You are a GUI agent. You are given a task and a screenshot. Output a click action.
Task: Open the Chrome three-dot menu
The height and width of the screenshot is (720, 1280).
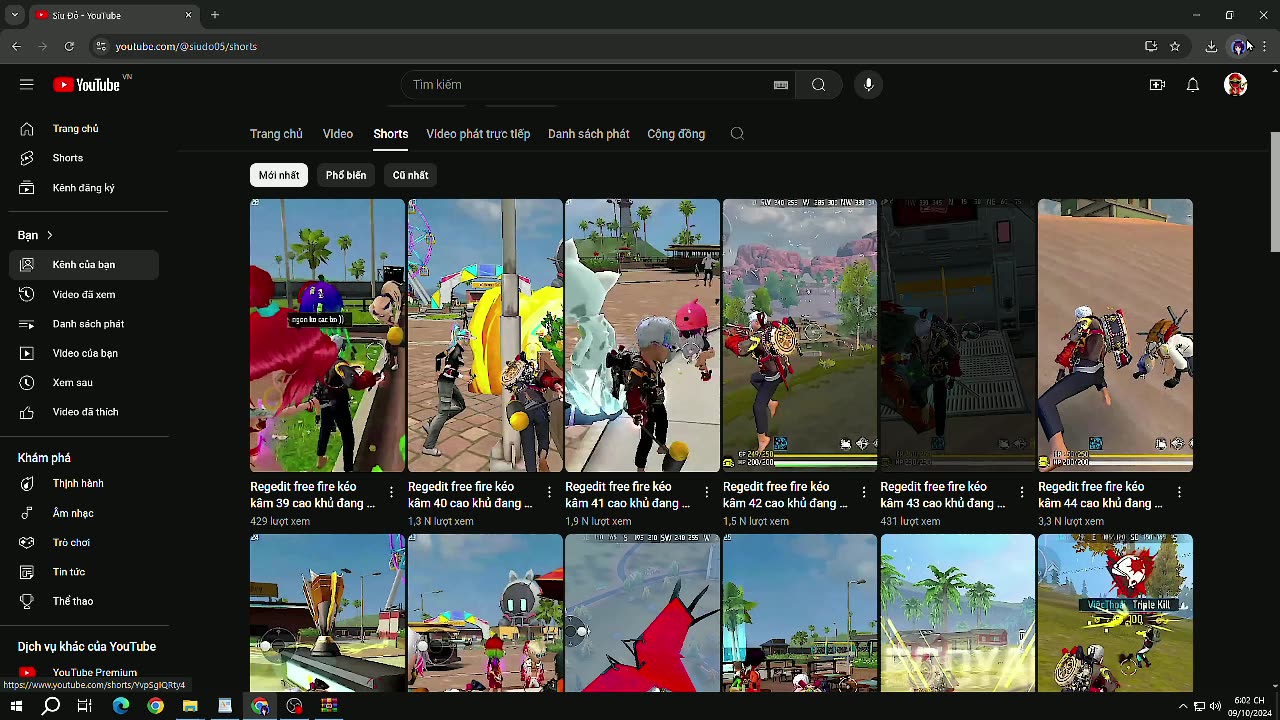[x=1264, y=46]
